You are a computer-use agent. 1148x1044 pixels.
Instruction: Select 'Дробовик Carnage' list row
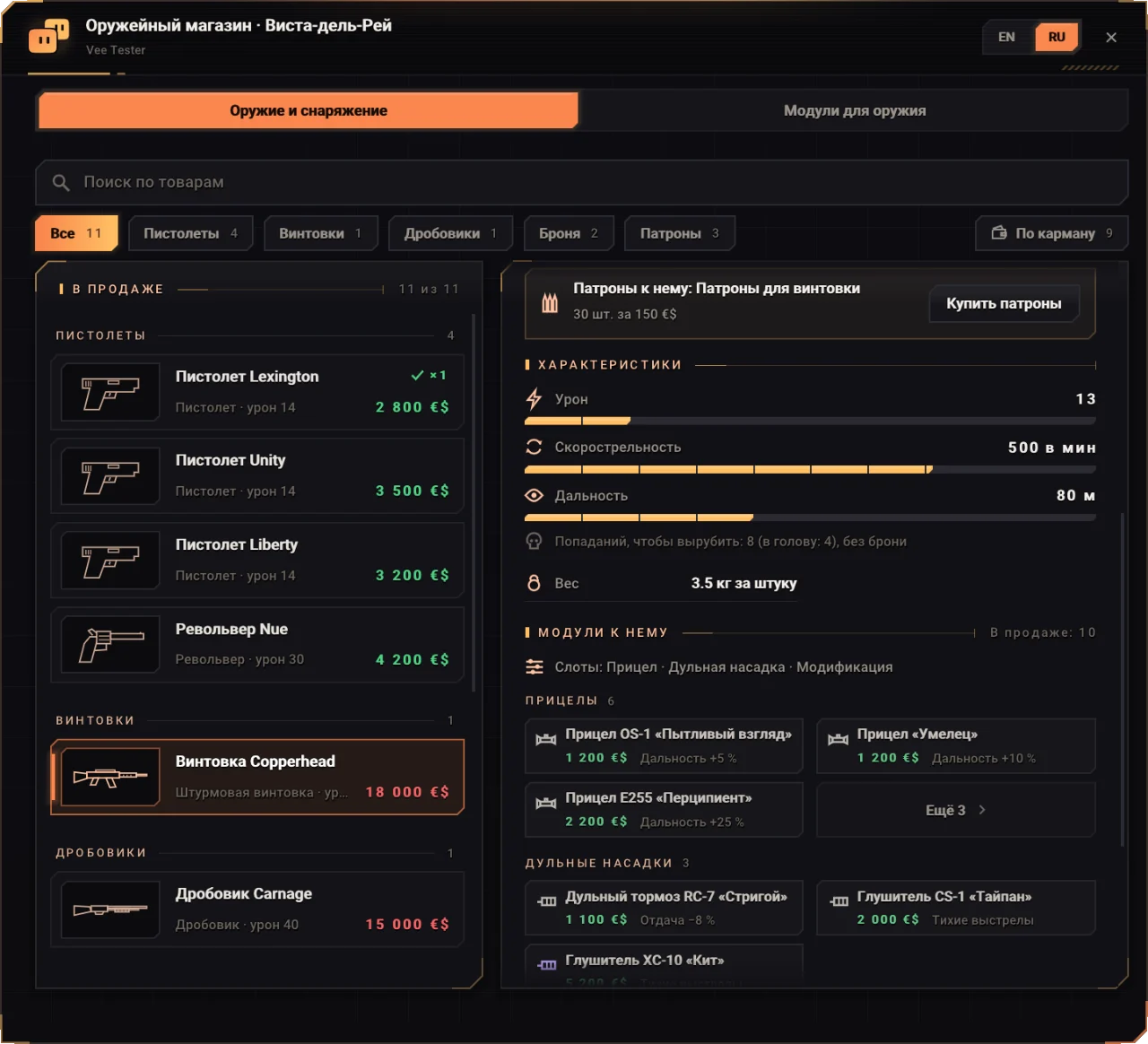[257, 909]
